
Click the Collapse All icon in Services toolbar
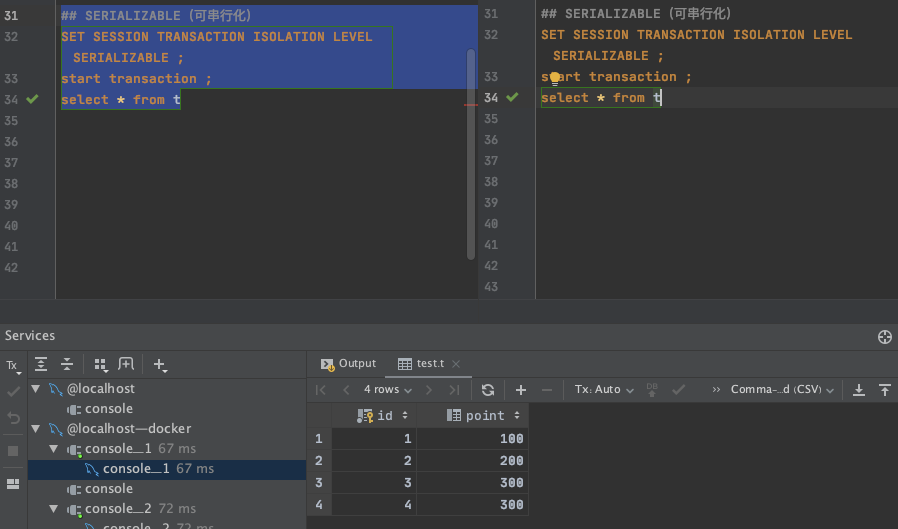[x=67, y=364]
